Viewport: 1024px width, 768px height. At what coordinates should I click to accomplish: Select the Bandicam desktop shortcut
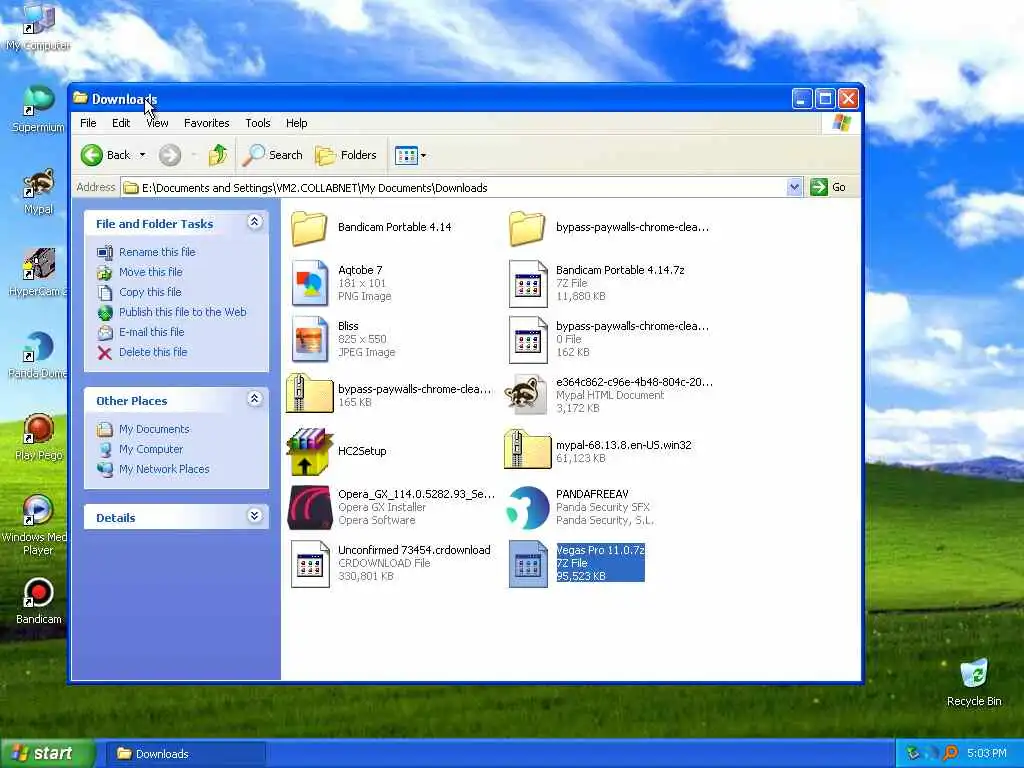39,601
